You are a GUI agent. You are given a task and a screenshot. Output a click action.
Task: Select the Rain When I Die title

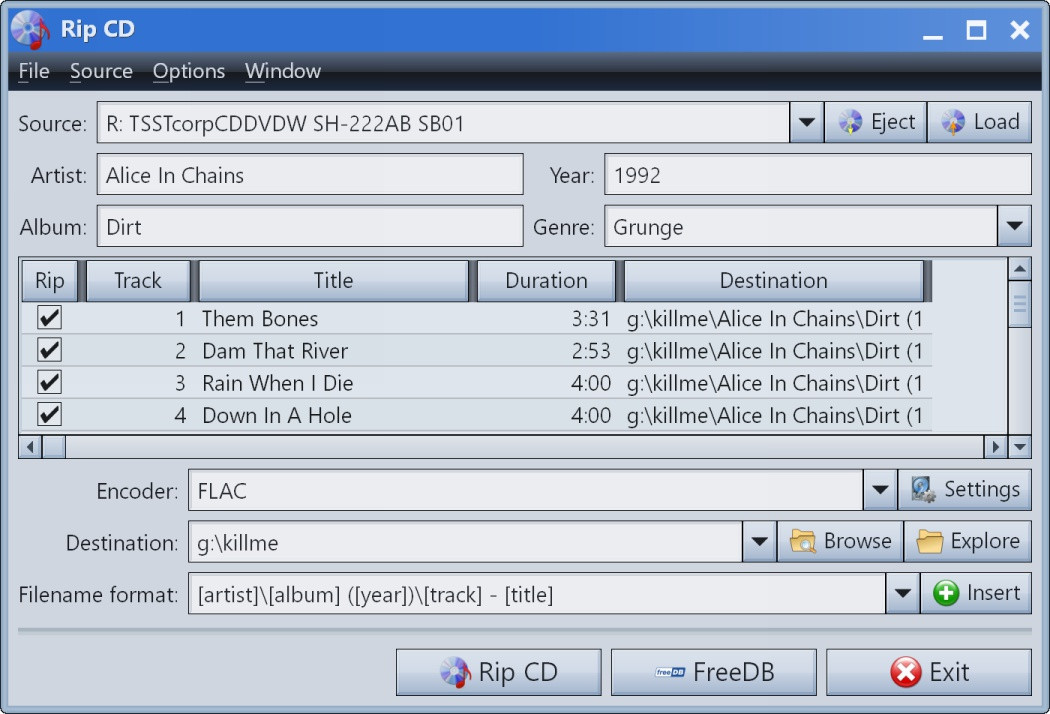pos(278,383)
